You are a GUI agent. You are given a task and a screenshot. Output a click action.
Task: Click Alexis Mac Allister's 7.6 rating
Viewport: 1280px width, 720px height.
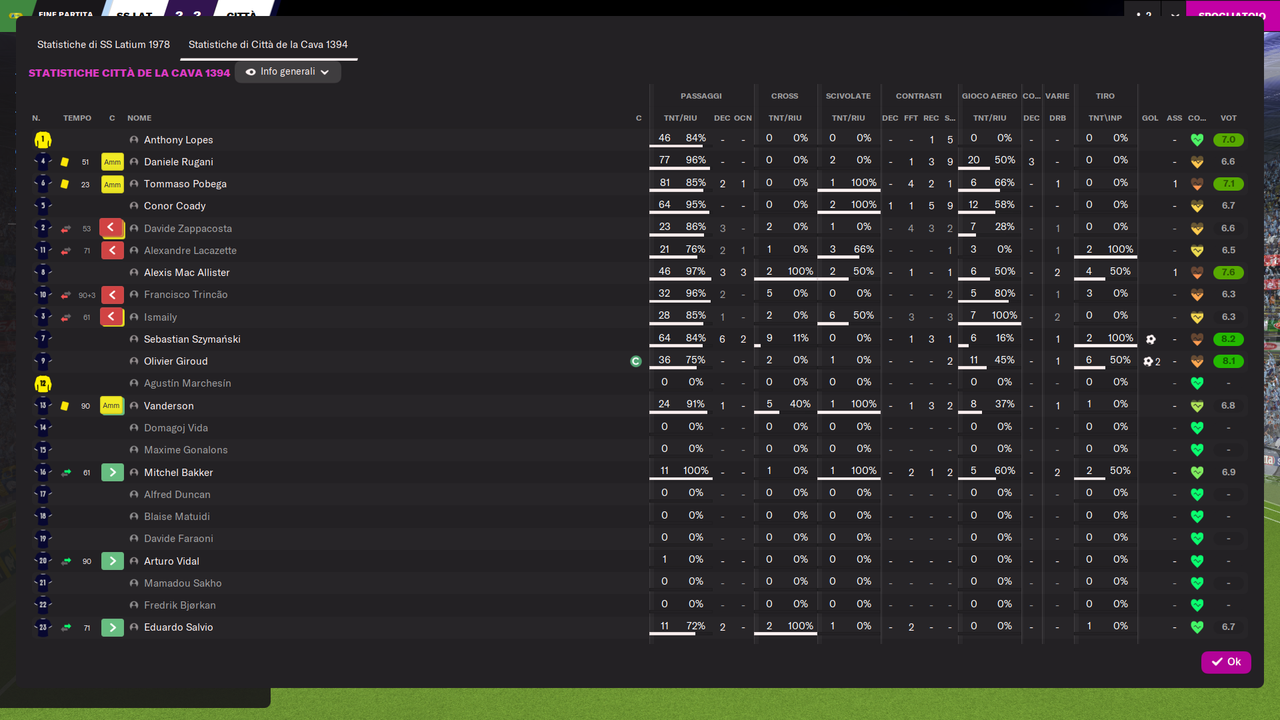pos(1228,273)
